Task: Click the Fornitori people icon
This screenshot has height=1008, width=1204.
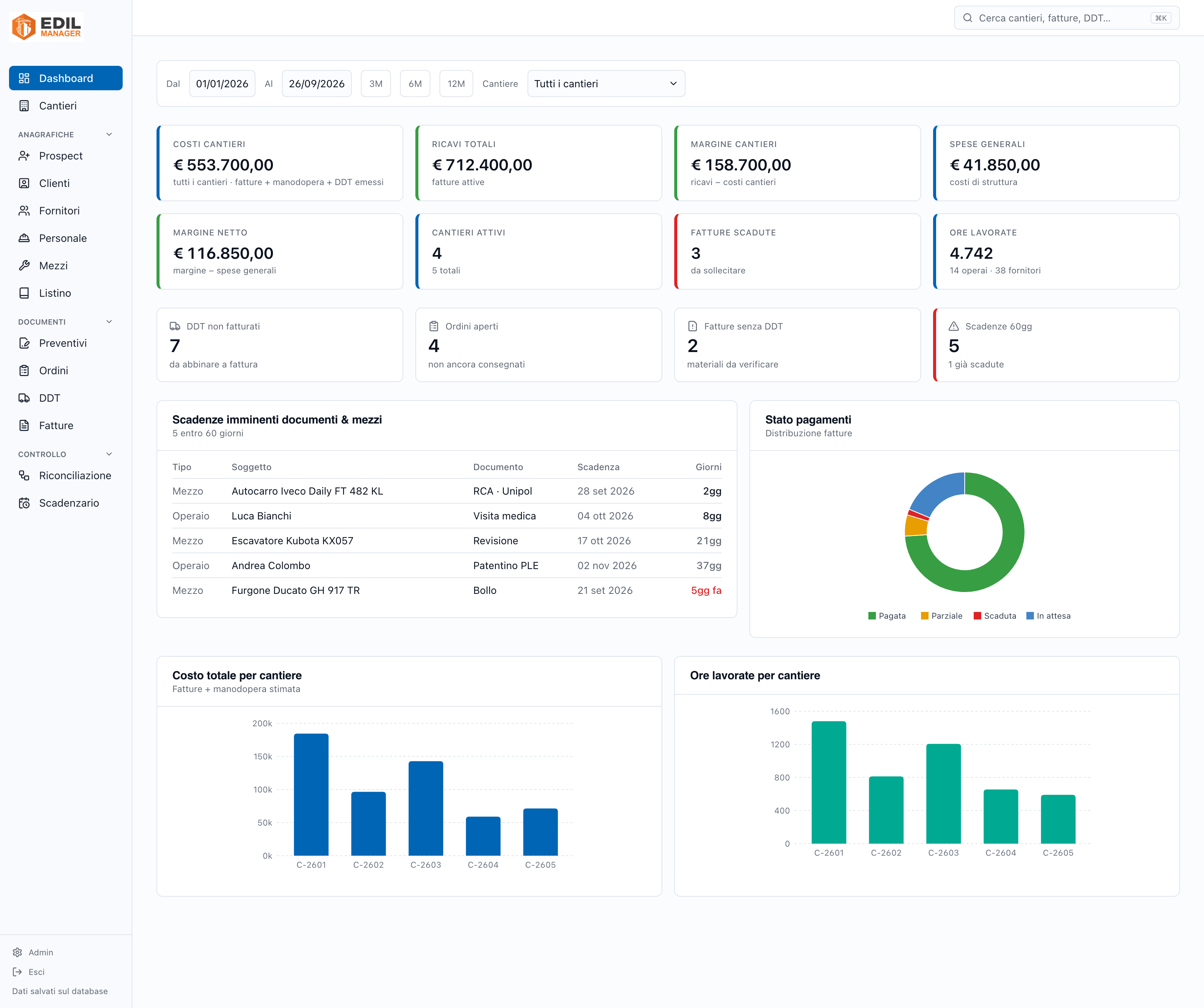Action: 24,211
